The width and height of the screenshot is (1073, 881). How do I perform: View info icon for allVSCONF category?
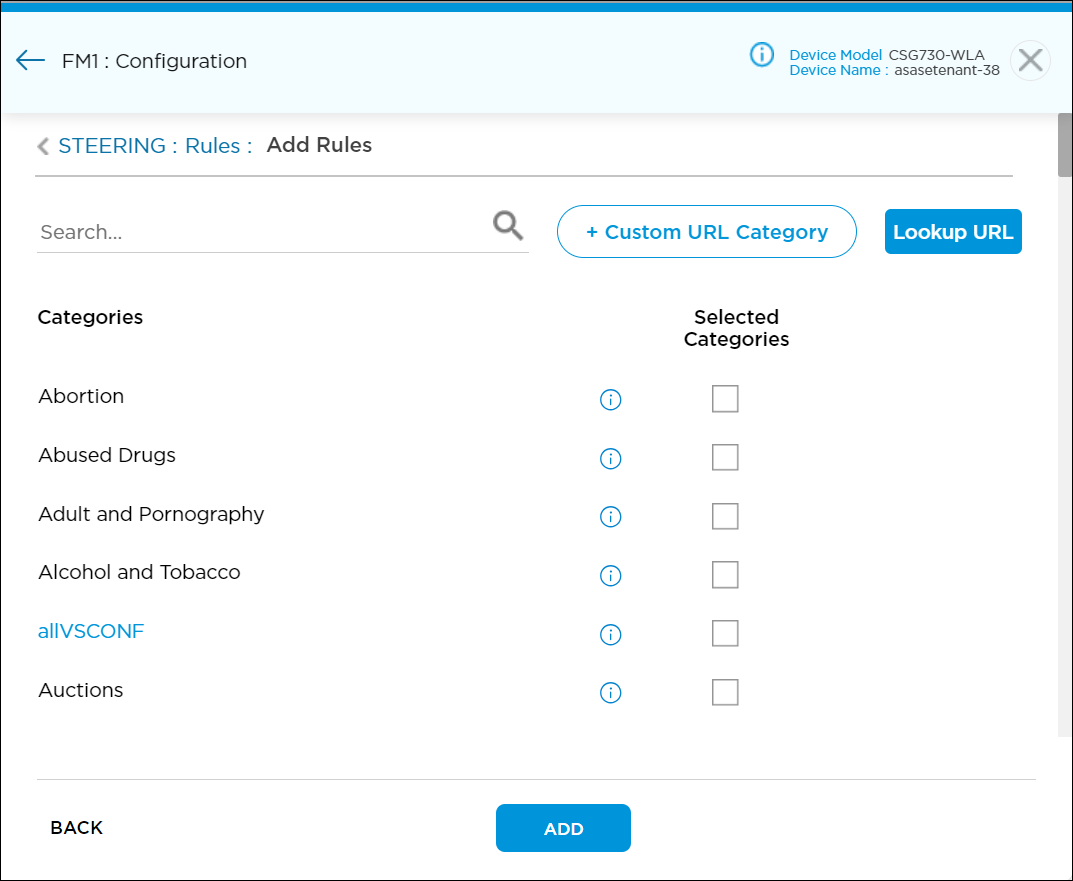610,635
